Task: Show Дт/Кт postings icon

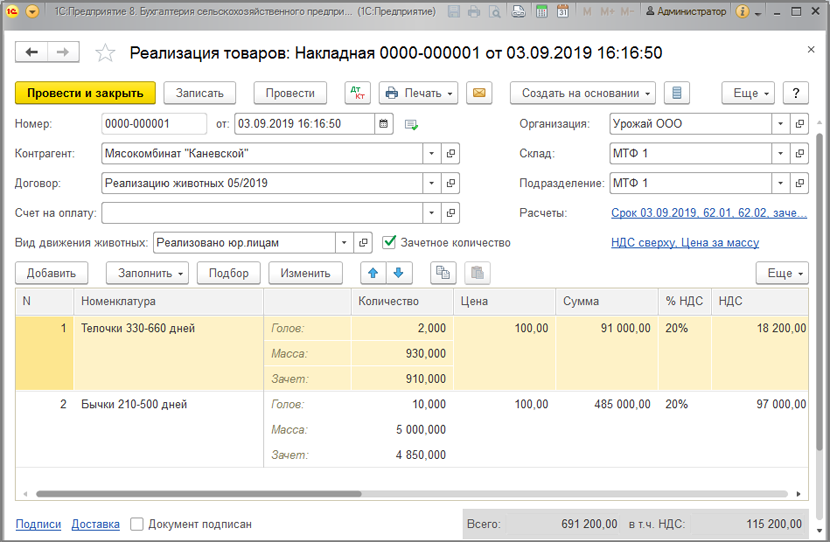Action: tap(357, 93)
